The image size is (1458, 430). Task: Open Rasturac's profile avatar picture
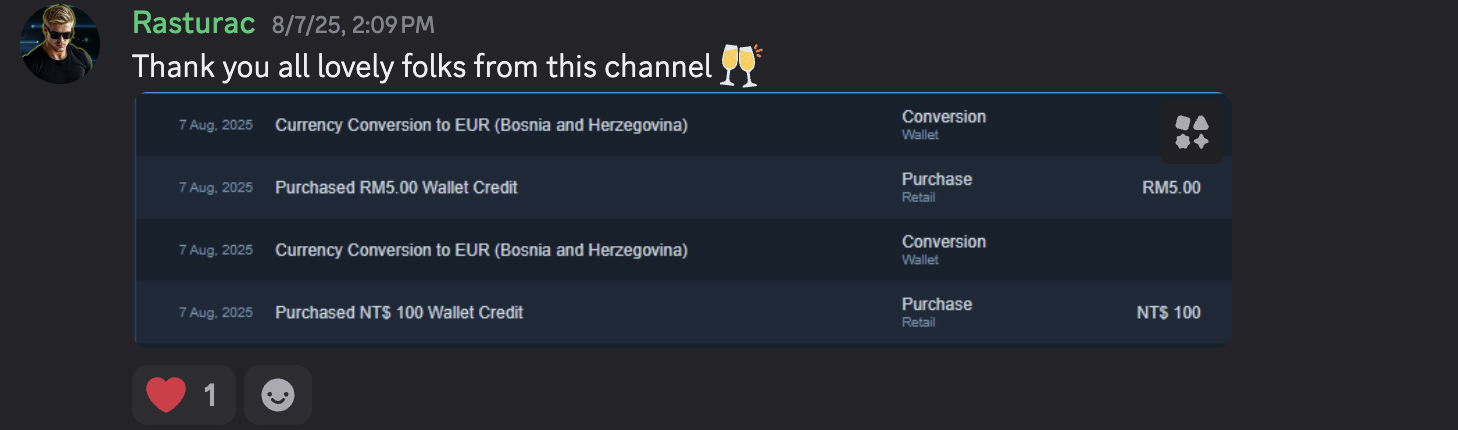point(60,44)
